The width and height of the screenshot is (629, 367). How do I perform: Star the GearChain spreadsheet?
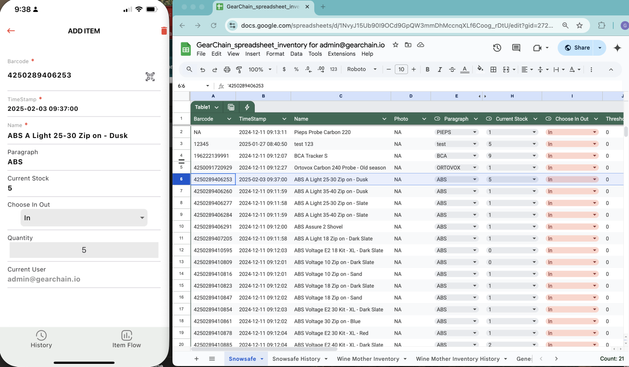coord(395,45)
